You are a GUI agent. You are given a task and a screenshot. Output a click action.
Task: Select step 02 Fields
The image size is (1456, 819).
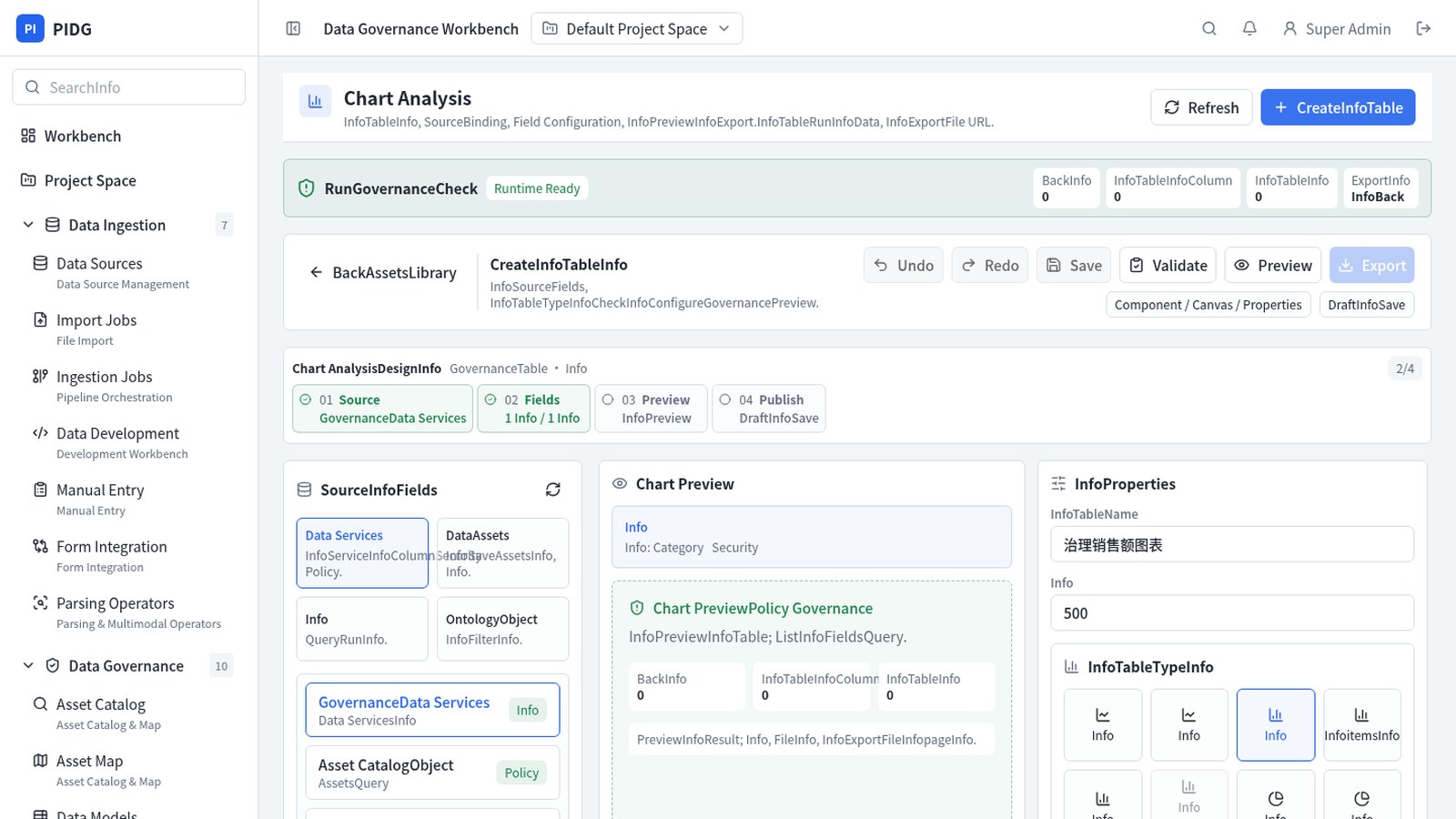[x=533, y=409]
